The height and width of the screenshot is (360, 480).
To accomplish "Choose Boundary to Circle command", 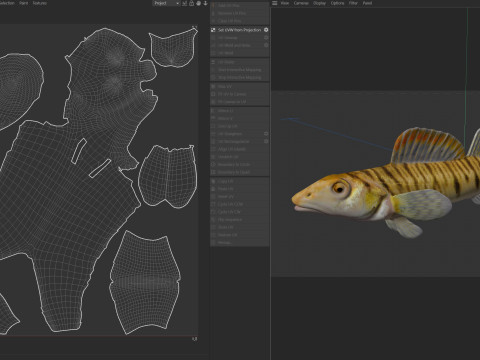I will (x=239, y=164).
